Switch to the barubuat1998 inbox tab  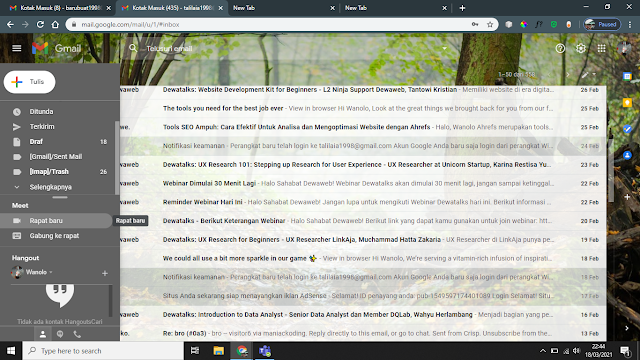click(60, 8)
